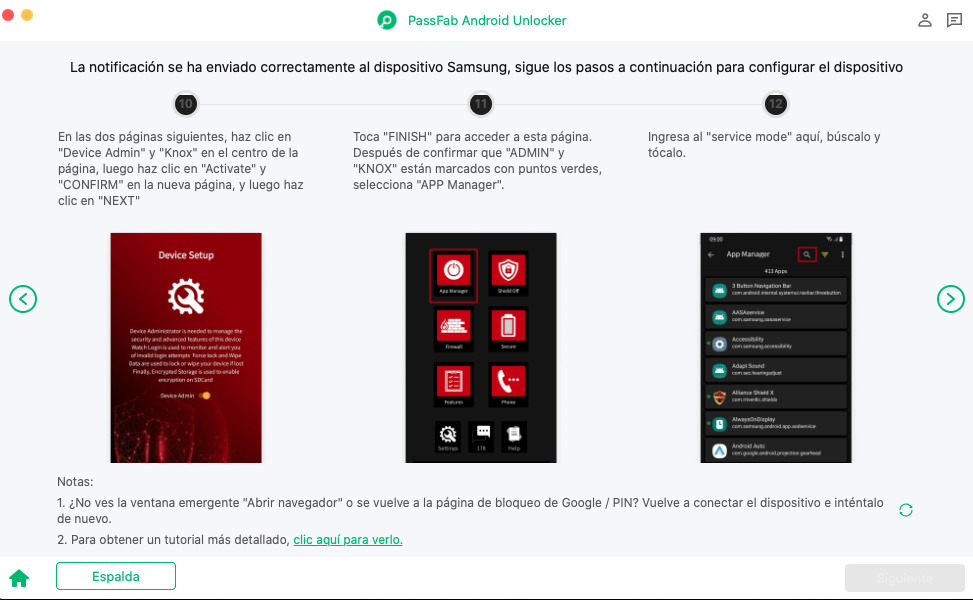This screenshot has width=973, height=600.
Task: Open the feedback message icon
Action: (954, 20)
